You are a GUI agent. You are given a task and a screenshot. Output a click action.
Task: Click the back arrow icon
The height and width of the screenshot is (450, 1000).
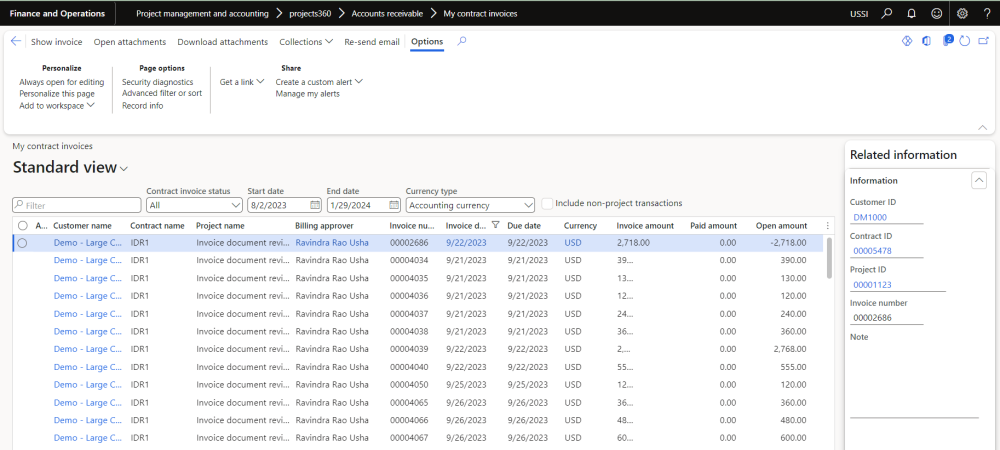(x=16, y=42)
